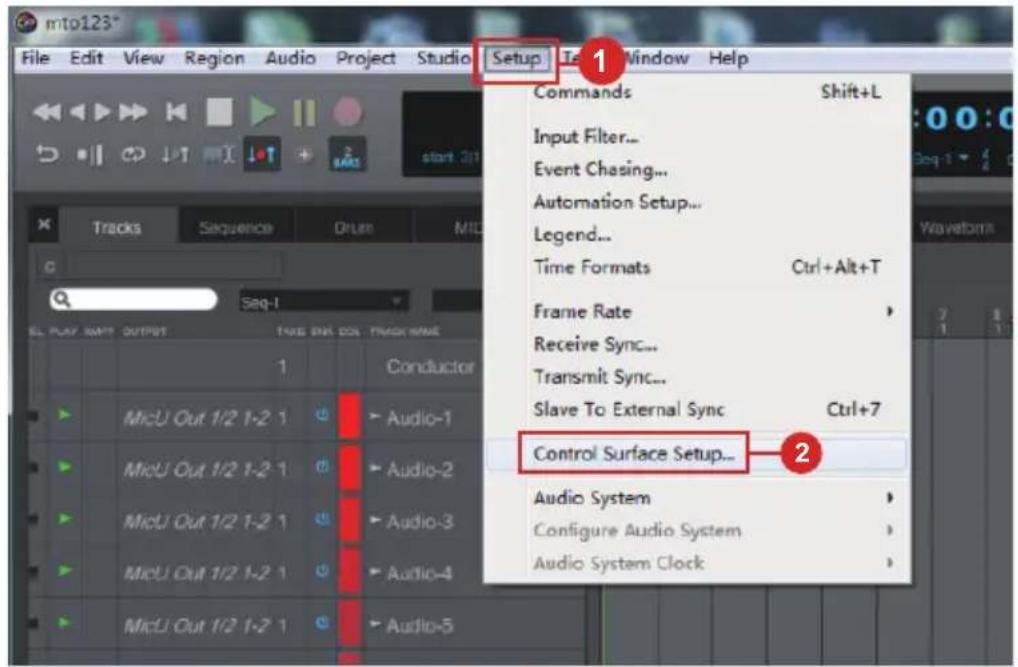The width and height of the screenshot is (1018, 667).
Task: Toggle the blue enable icon on Audio-2
Action: [x=322, y=466]
